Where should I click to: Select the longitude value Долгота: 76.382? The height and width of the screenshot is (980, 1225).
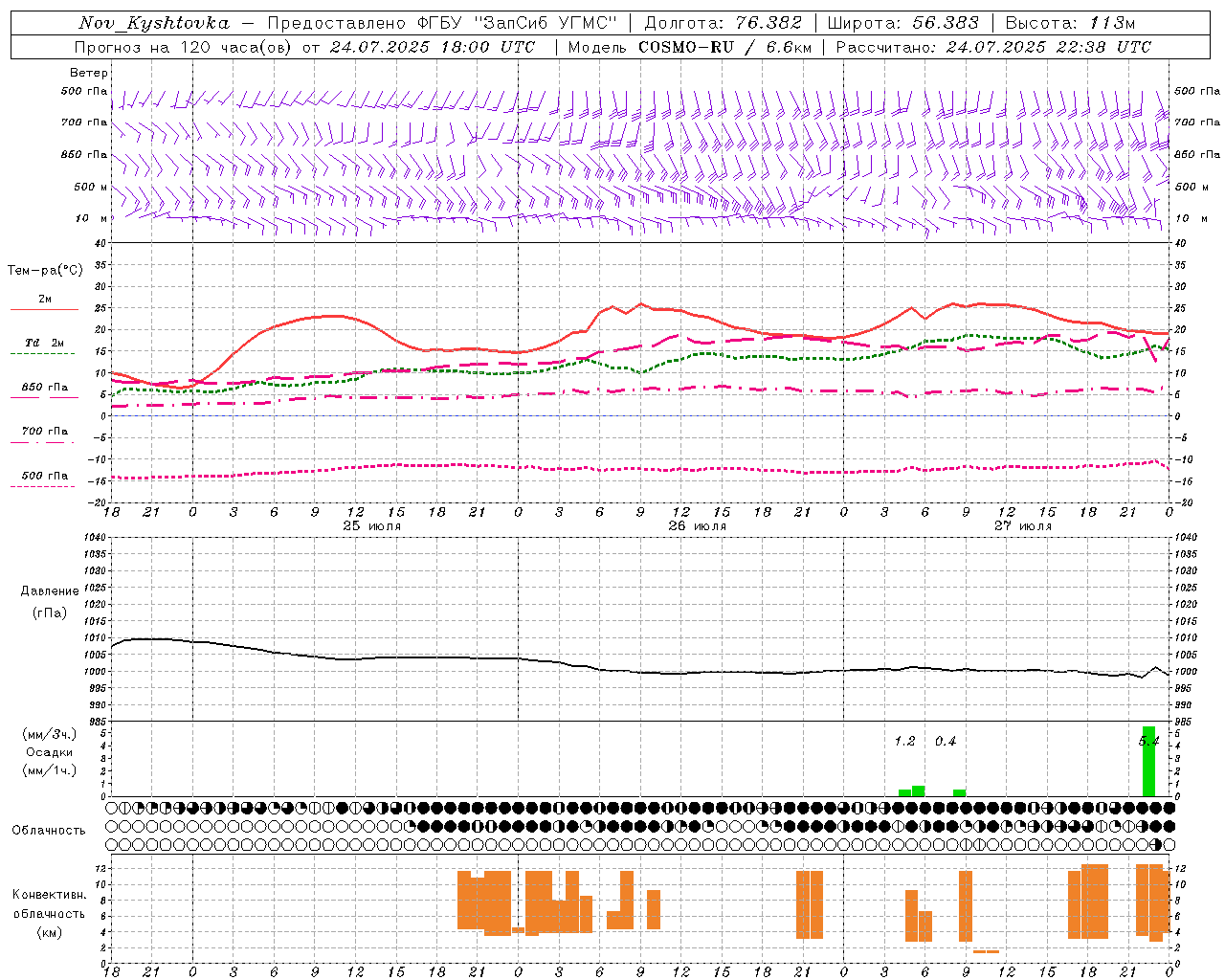pyautogui.click(x=723, y=23)
